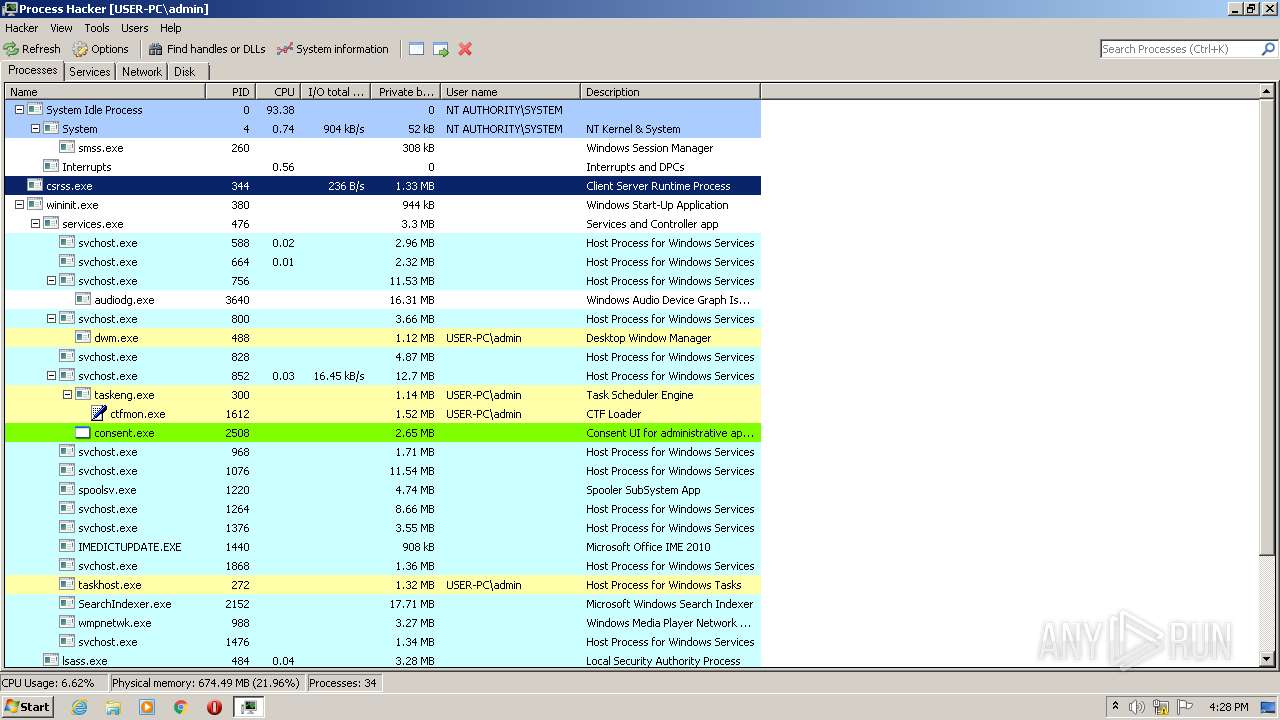Screen dimensions: 1280x720
Task: Click the spoolsv.exe process icon
Action: tap(67, 490)
